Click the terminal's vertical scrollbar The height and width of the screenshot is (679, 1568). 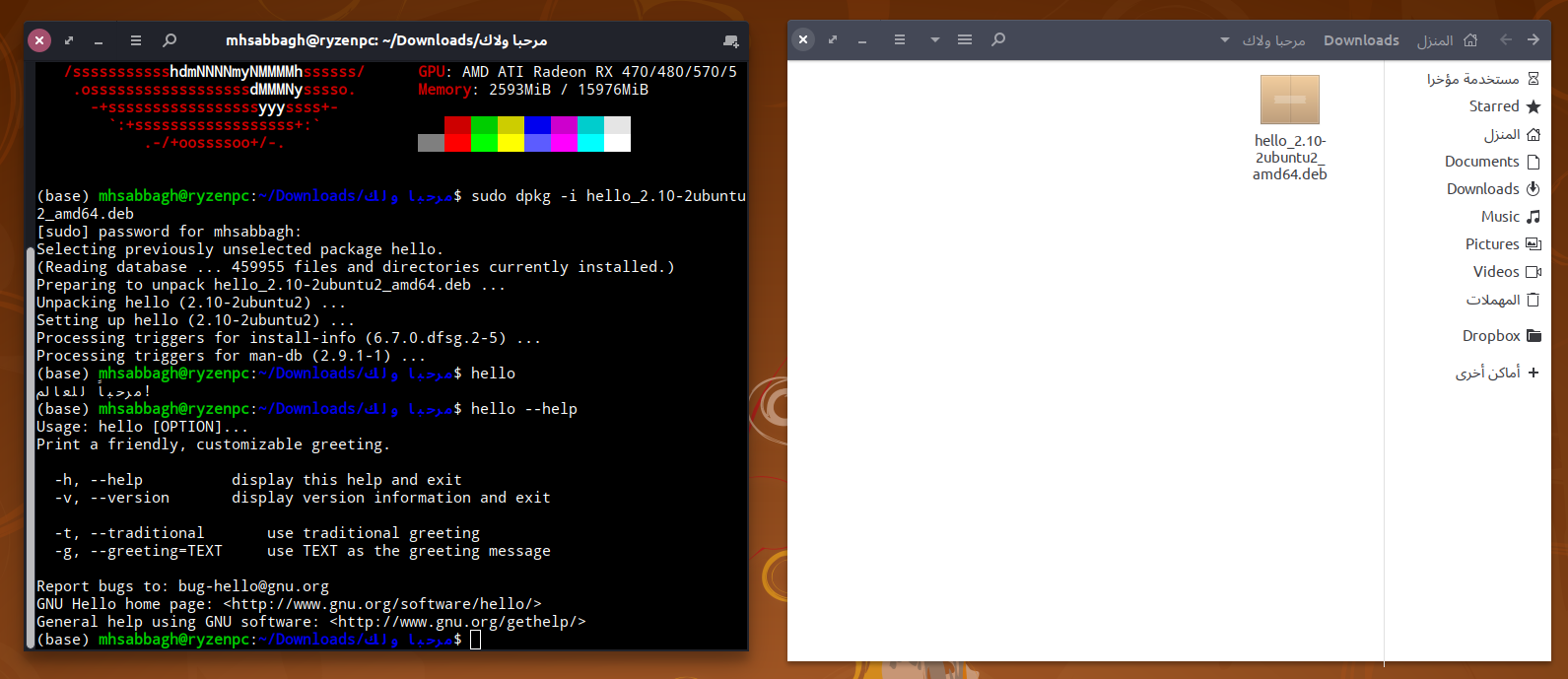[x=30, y=443]
